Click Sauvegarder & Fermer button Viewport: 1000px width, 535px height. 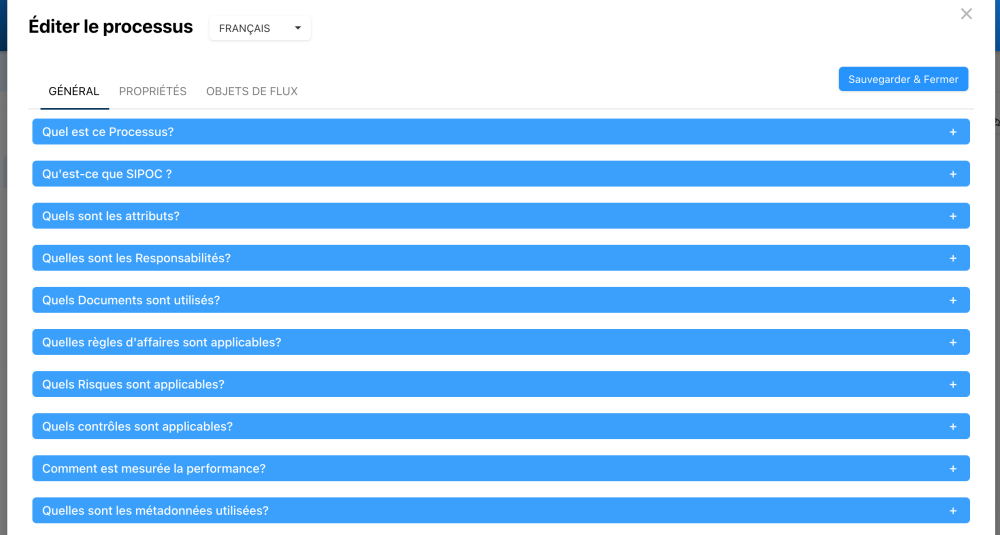(903, 79)
